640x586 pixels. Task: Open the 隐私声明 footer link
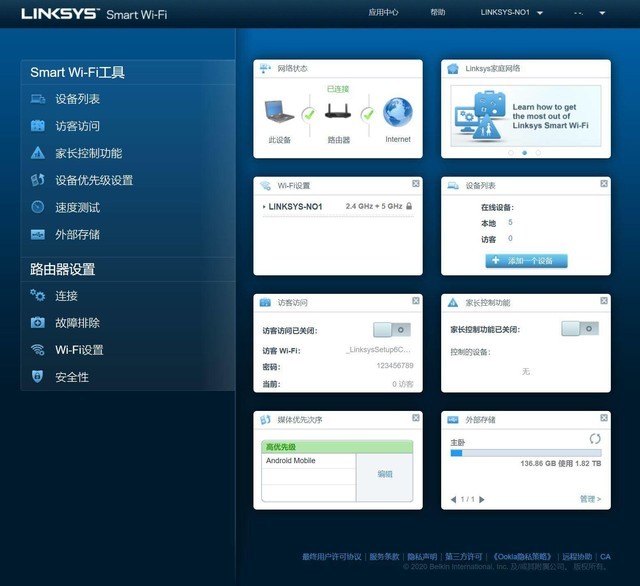tap(422, 557)
